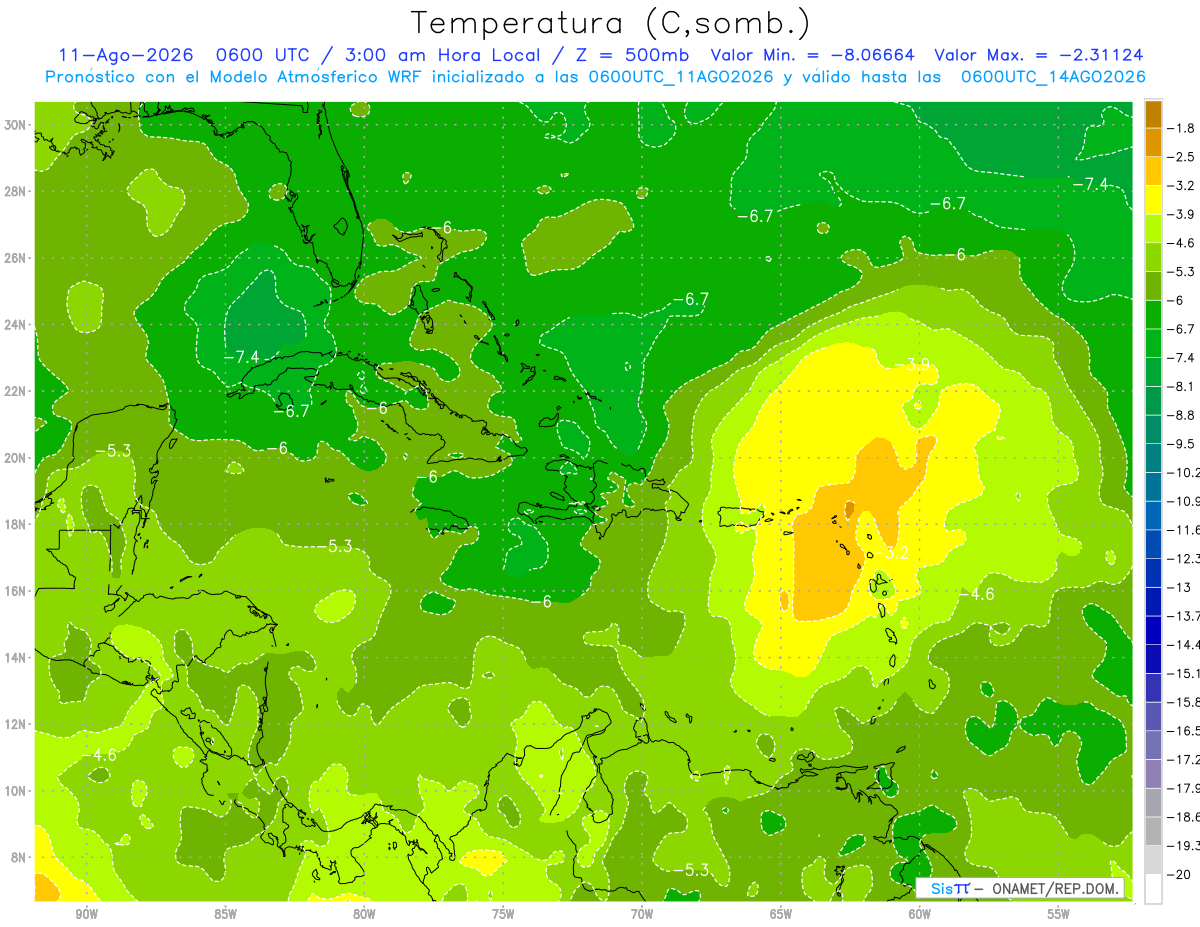Screen dimensions: 1200x927
Task: Click the '60W' longitude axis label
Action: 920,914
